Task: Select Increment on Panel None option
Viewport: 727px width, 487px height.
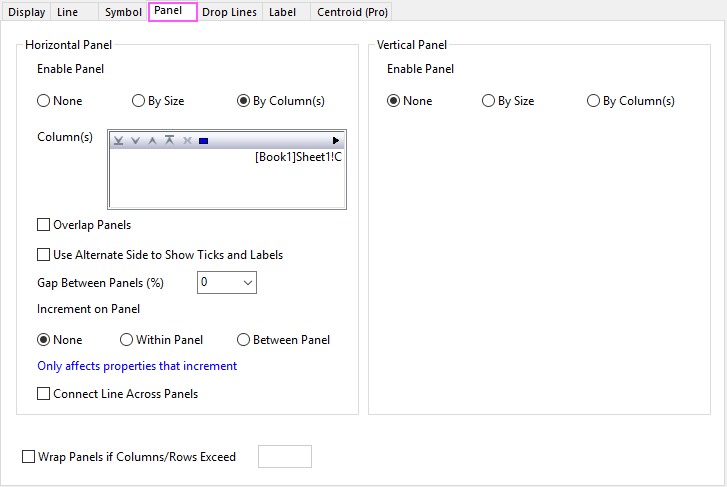Action: [x=59, y=340]
